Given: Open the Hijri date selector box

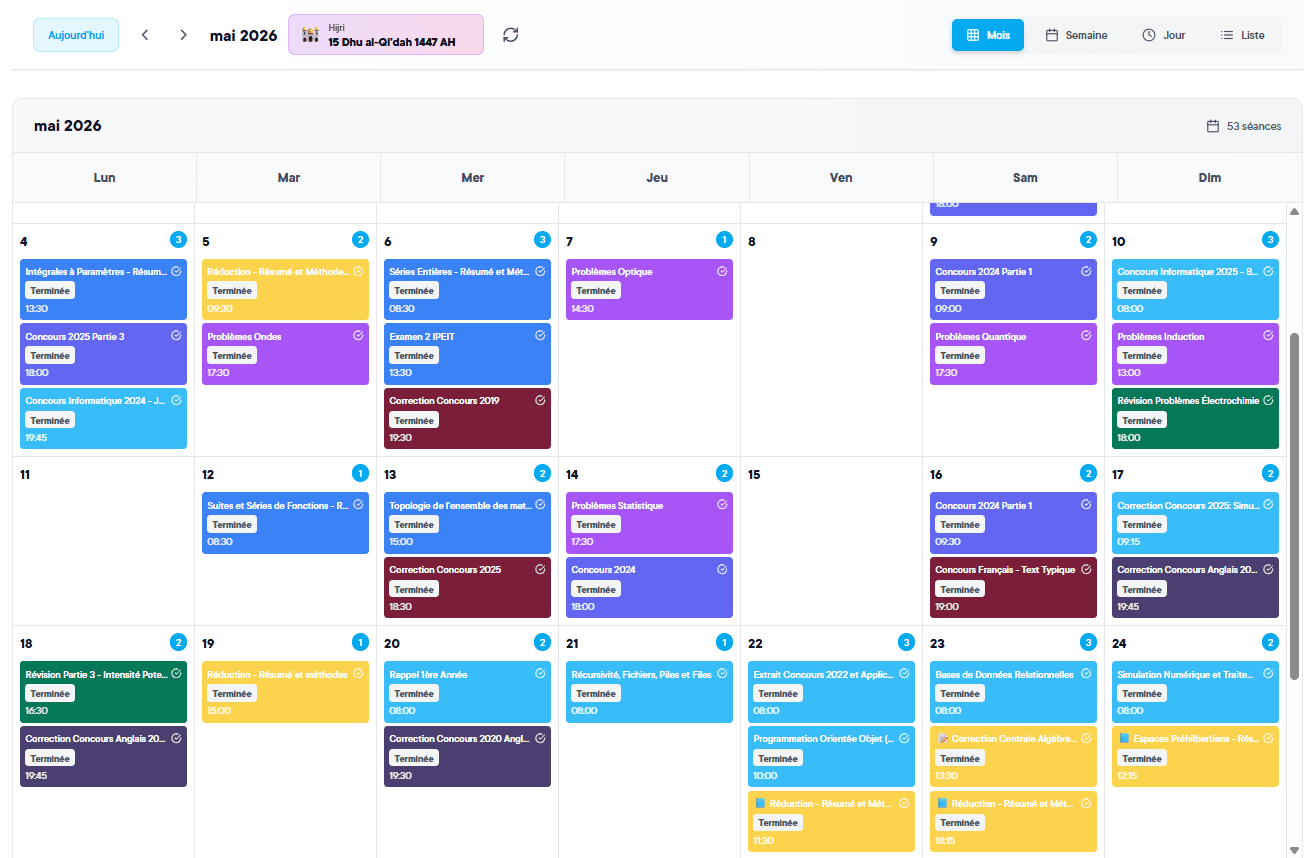Looking at the screenshot, I should tap(386, 35).
